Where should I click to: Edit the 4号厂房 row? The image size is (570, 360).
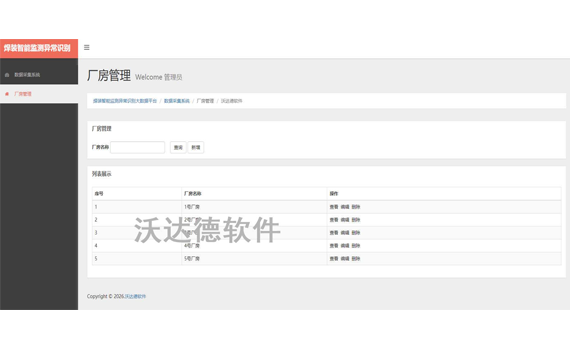pos(345,246)
